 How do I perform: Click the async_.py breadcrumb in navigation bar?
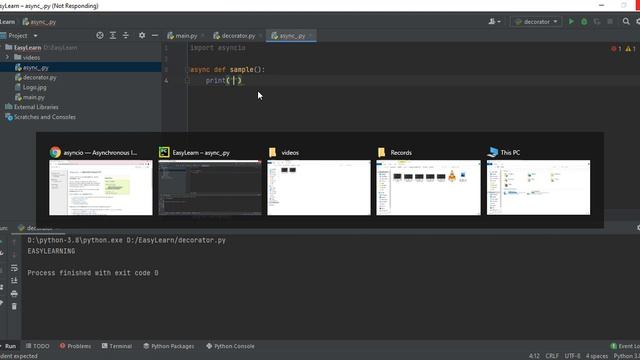39,22
